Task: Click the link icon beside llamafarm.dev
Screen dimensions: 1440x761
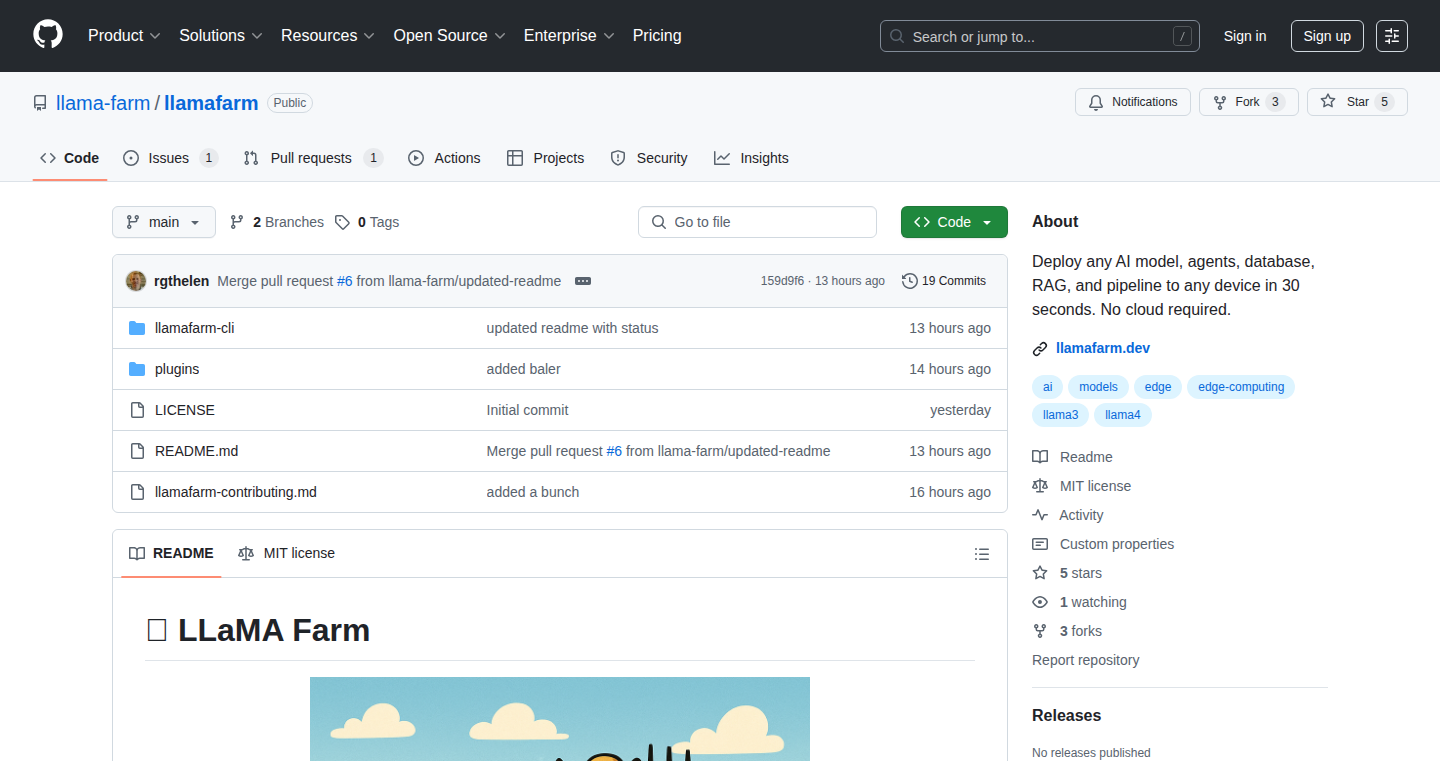Action: pos(1040,349)
